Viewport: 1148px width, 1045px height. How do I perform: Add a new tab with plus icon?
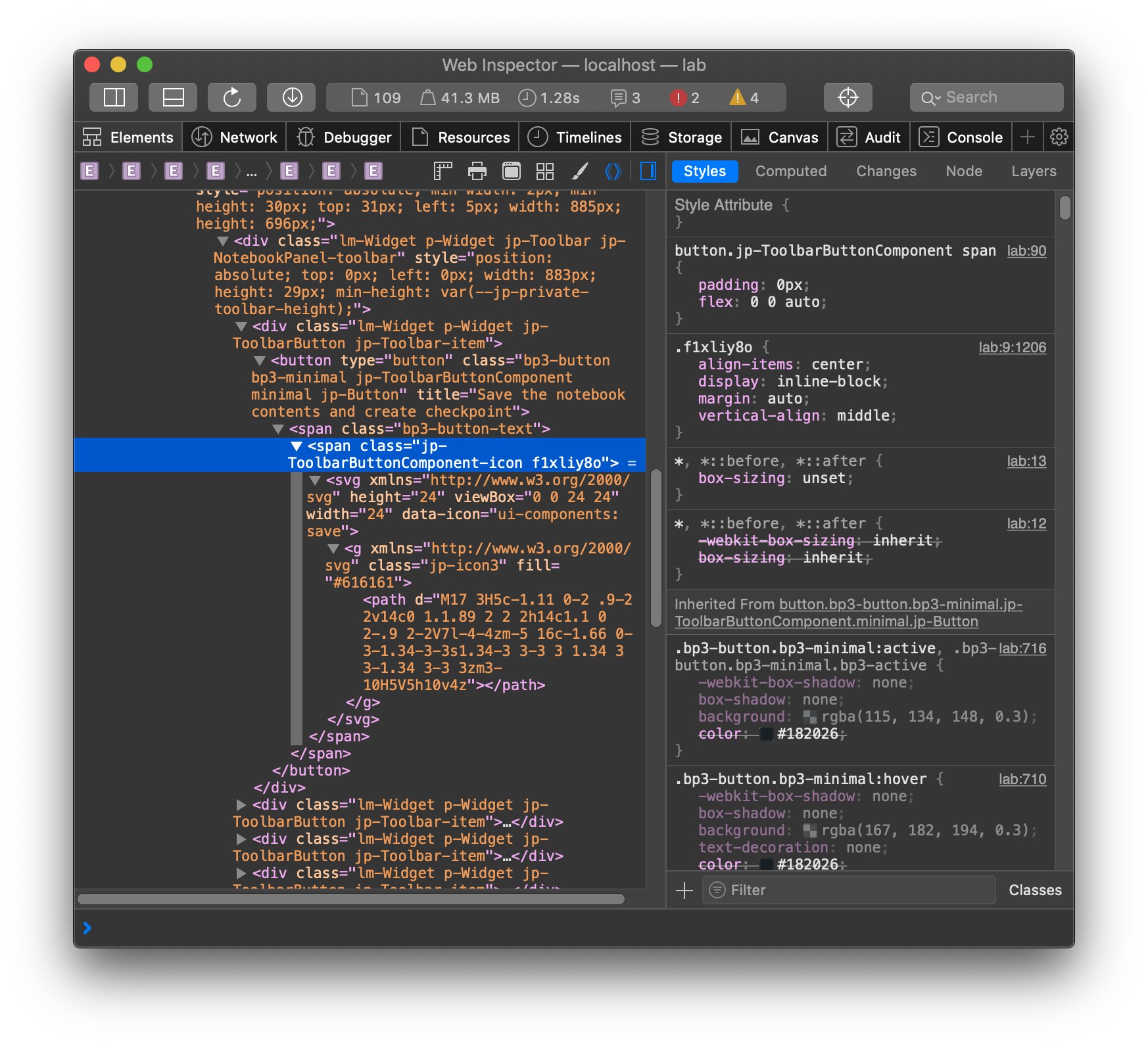tap(1027, 137)
